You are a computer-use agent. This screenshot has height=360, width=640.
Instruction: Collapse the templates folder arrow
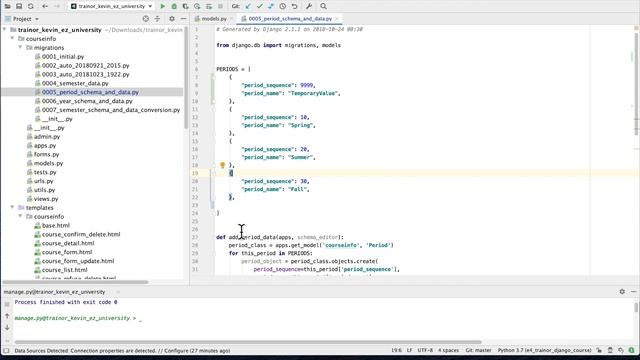pos(12,207)
